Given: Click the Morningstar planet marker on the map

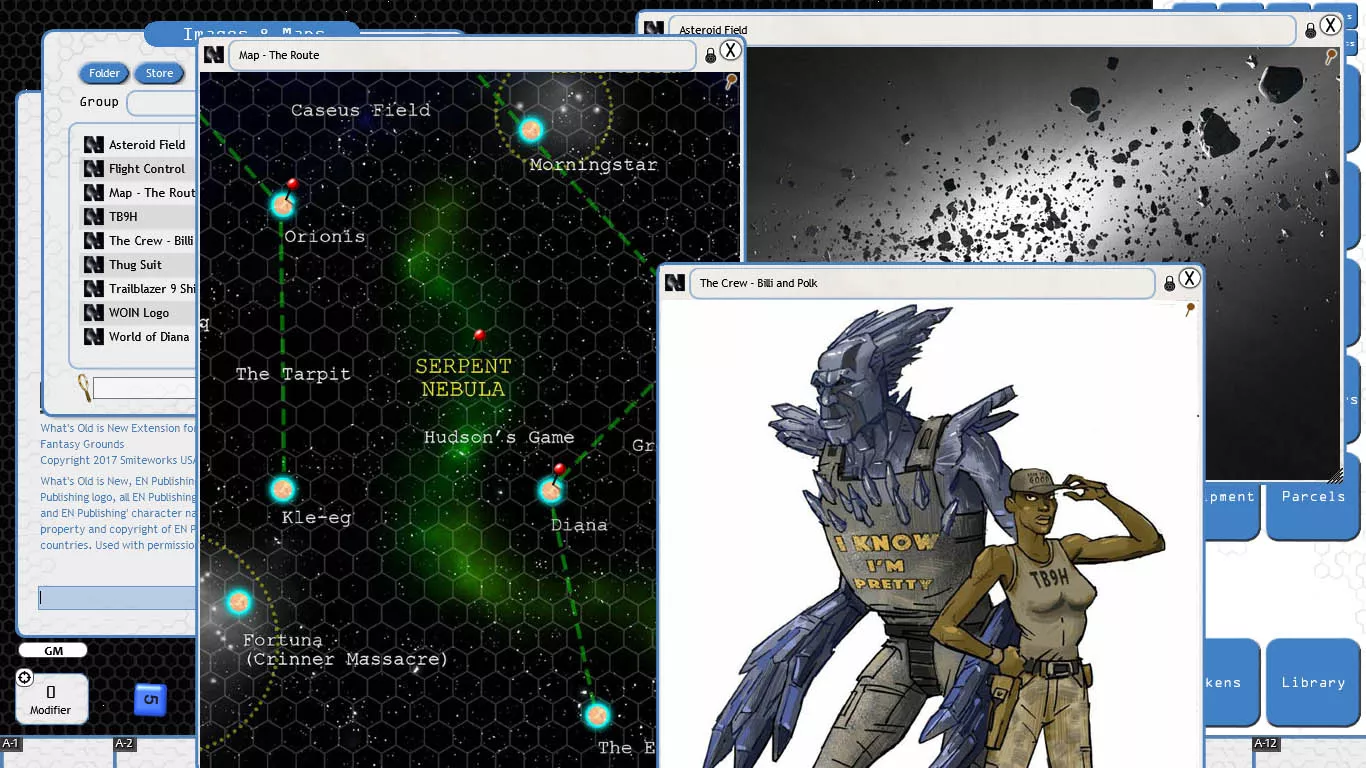Looking at the screenshot, I should [x=530, y=129].
